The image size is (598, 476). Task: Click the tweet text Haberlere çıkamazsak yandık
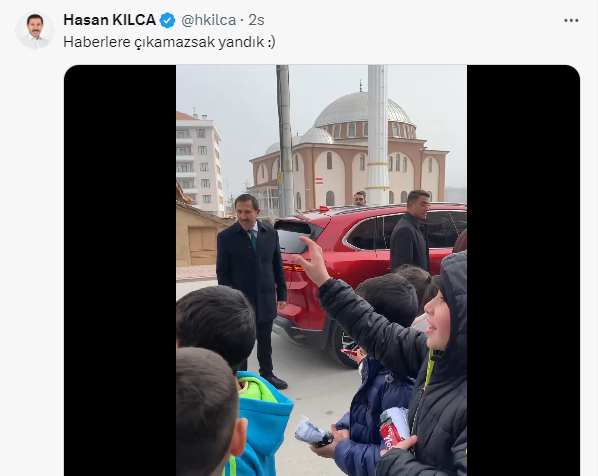point(169,42)
